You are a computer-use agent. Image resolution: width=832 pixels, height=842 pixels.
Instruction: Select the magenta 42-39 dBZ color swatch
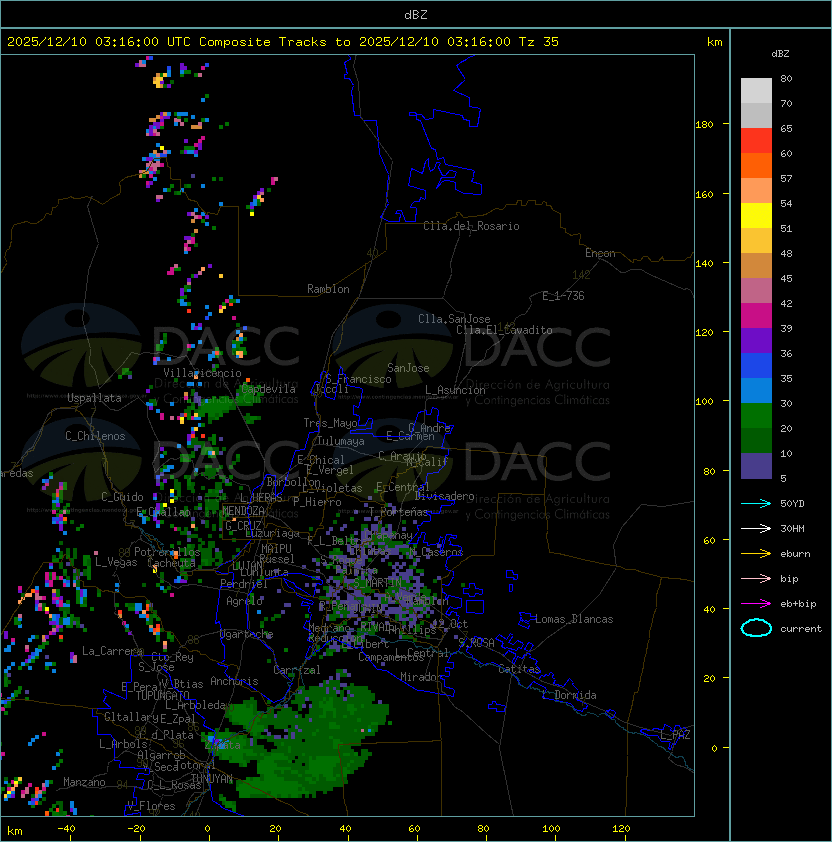point(756,316)
